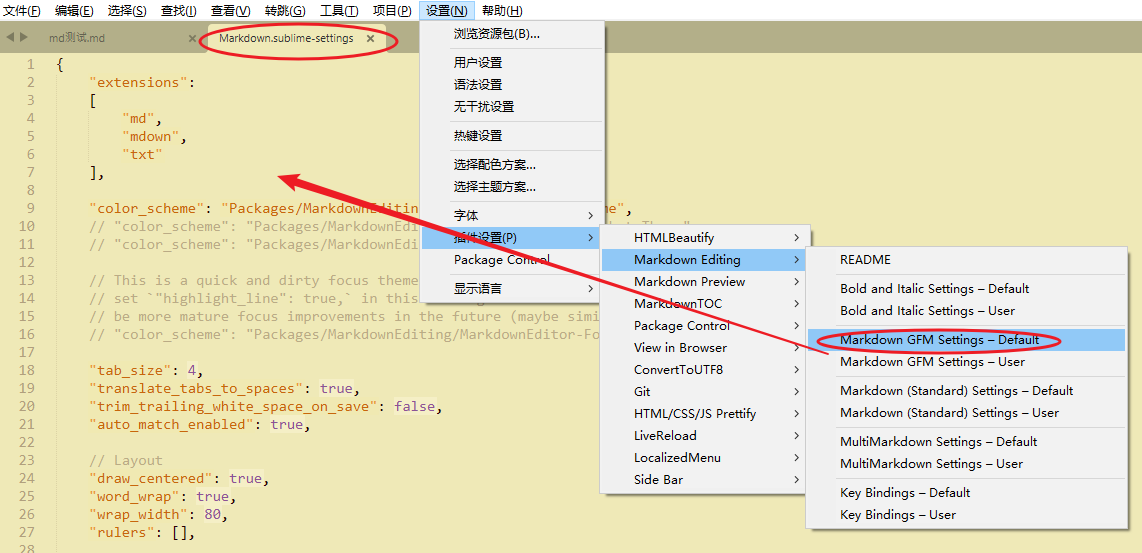The width and height of the screenshot is (1142, 553).
Task: Click the "wrap_width" key on line 26
Action: coord(138,514)
